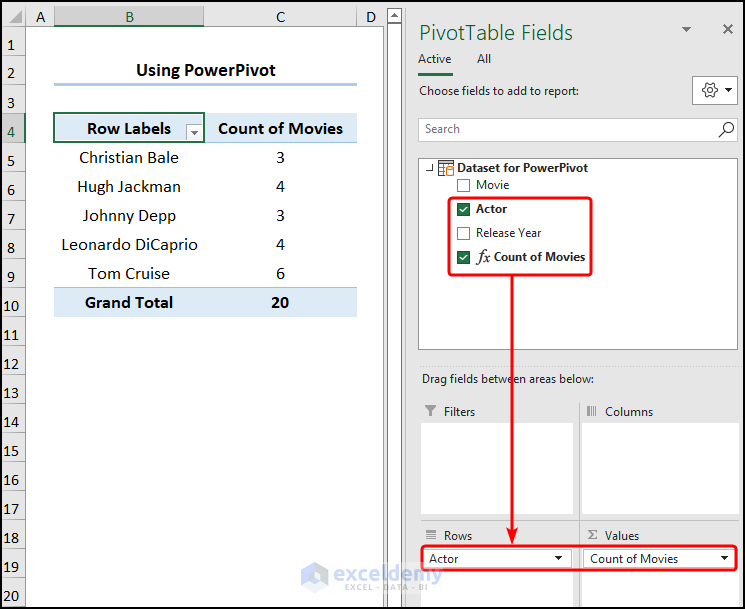Image resolution: width=745 pixels, height=609 pixels.
Task: Click the Christian Bale cell
Action: (129, 158)
